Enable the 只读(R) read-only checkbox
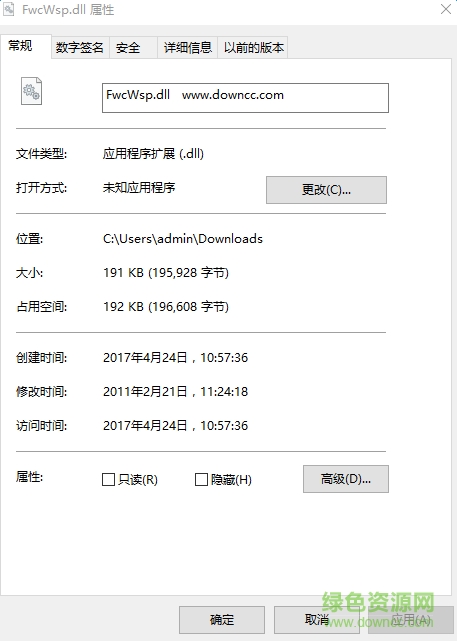This screenshot has width=457, height=641. coord(108,479)
